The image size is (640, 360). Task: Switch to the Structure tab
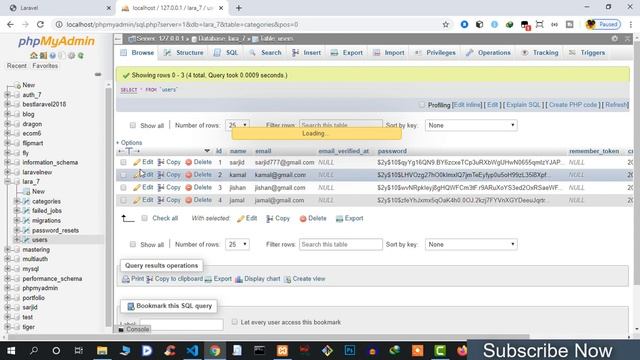[183, 53]
